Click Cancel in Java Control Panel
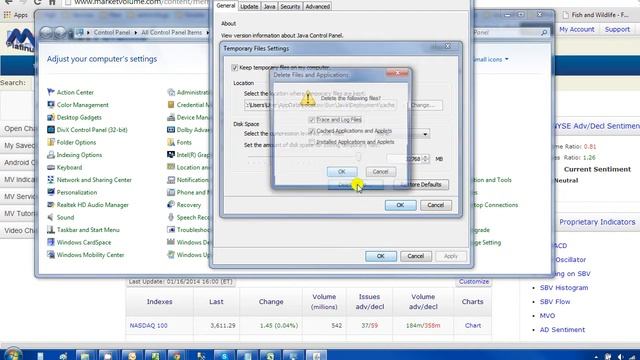This screenshot has width=640, height=360. tap(416, 256)
